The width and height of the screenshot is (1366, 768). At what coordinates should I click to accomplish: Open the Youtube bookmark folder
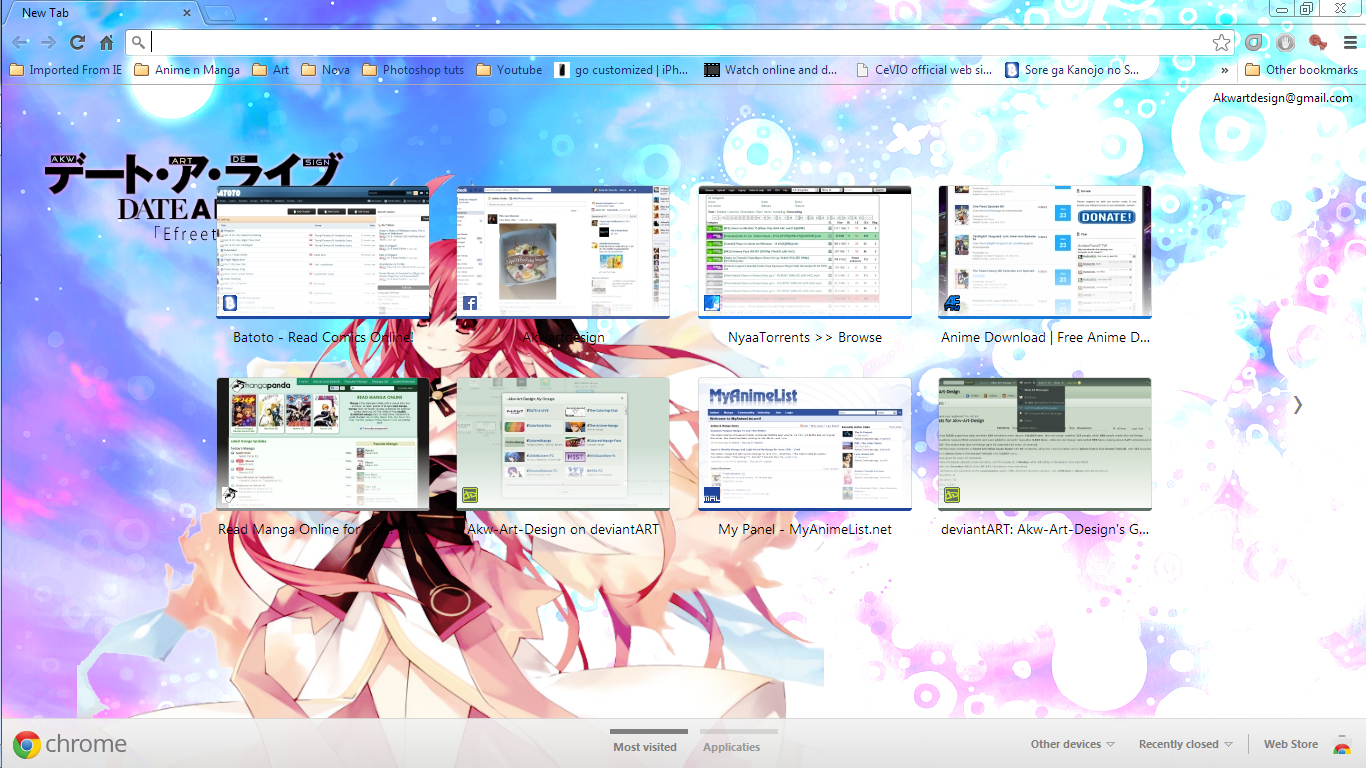pos(509,70)
